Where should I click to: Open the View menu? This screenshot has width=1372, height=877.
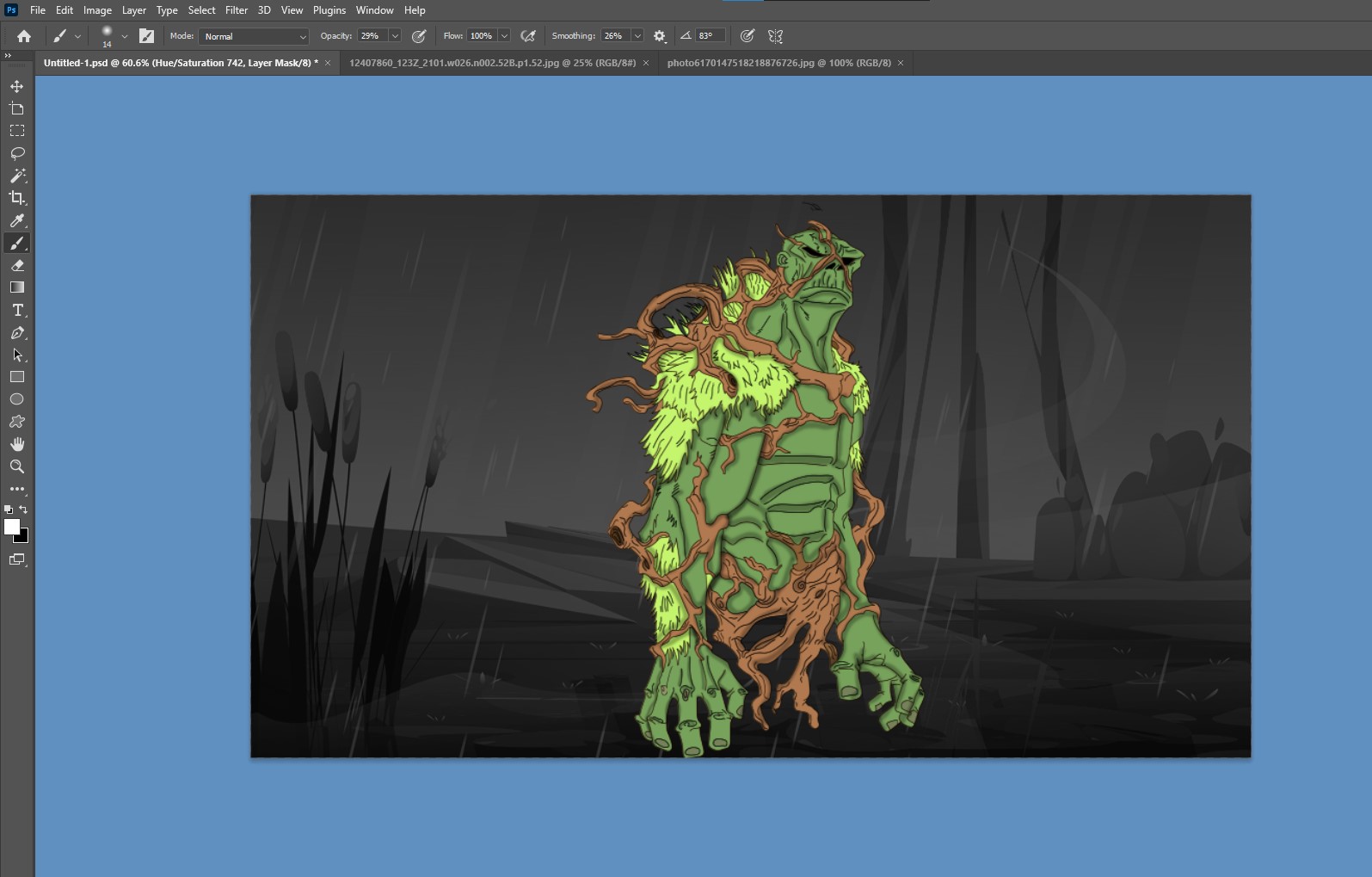click(x=292, y=10)
